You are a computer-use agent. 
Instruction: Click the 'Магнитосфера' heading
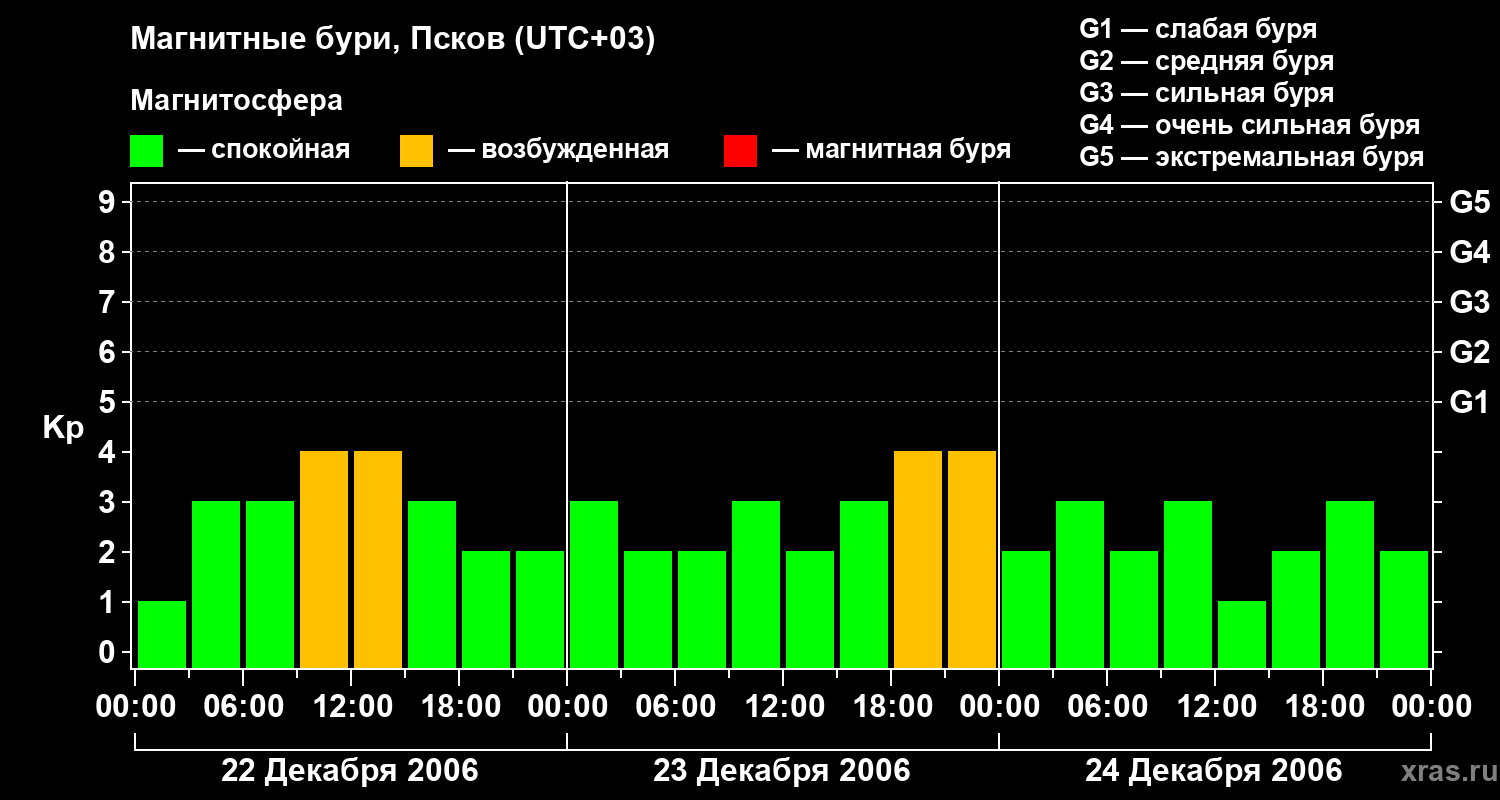(x=236, y=101)
